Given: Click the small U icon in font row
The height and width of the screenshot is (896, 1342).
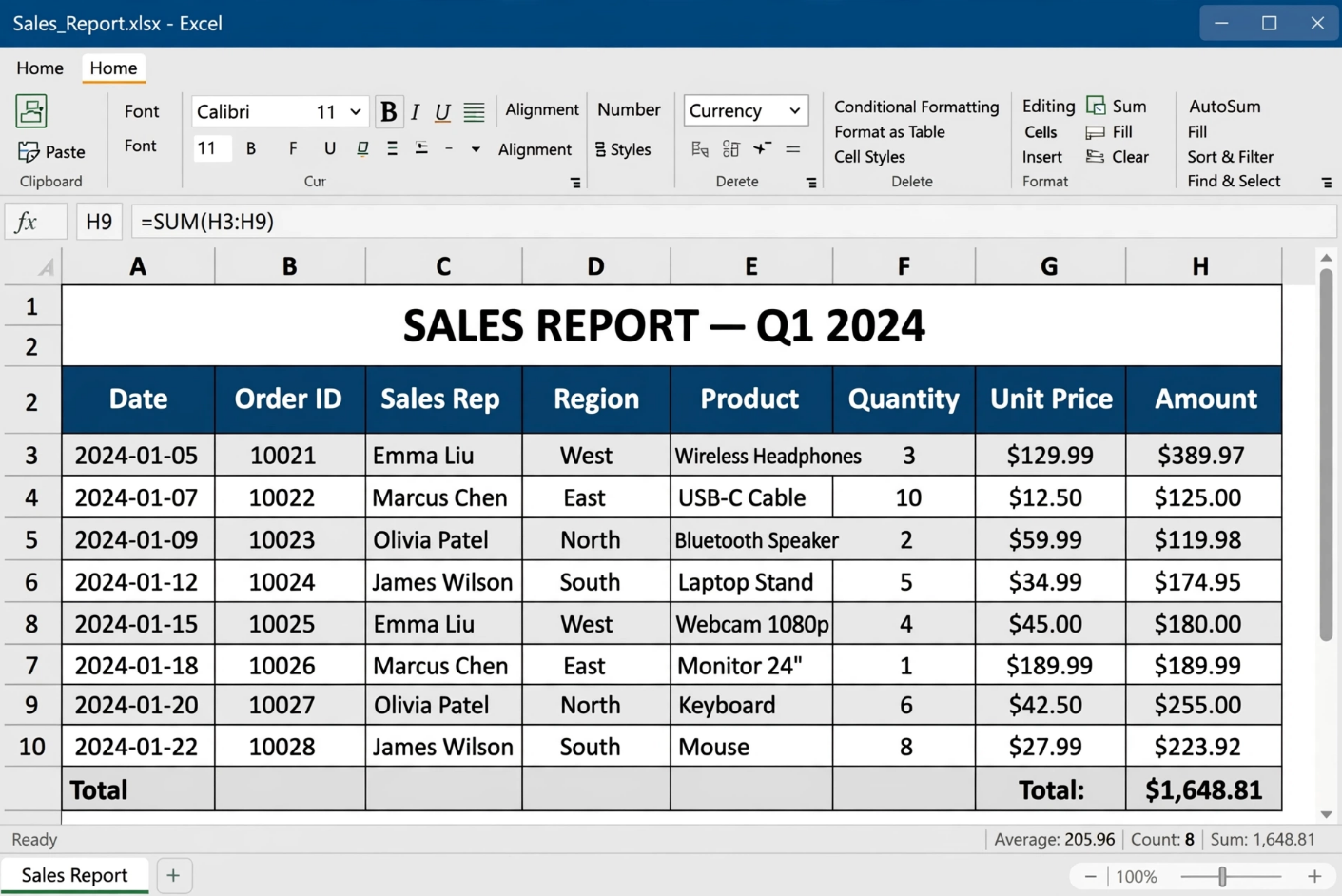Looking at the screenshot, I should click(x=329, y=148).
